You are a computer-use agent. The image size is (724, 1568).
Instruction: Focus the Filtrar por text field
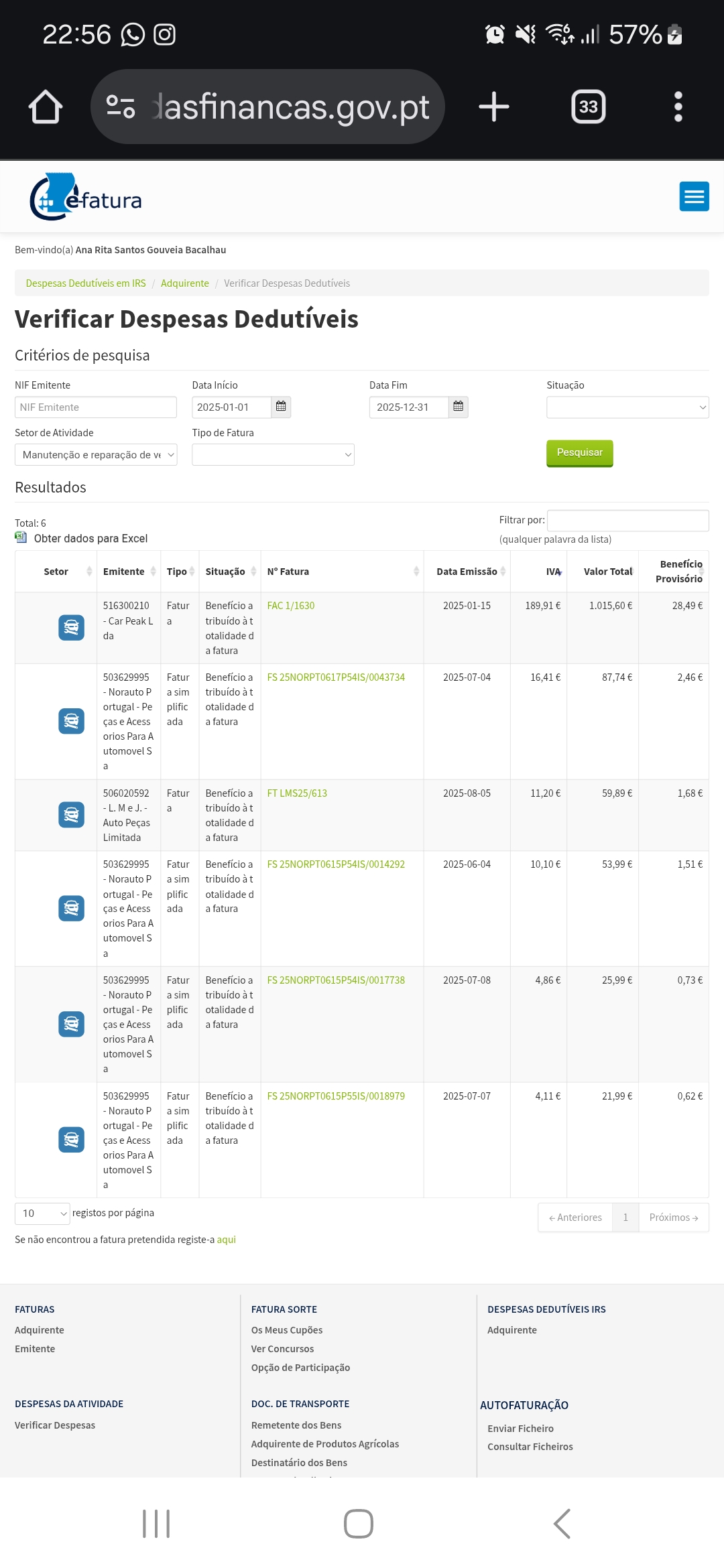coord(628,521)
